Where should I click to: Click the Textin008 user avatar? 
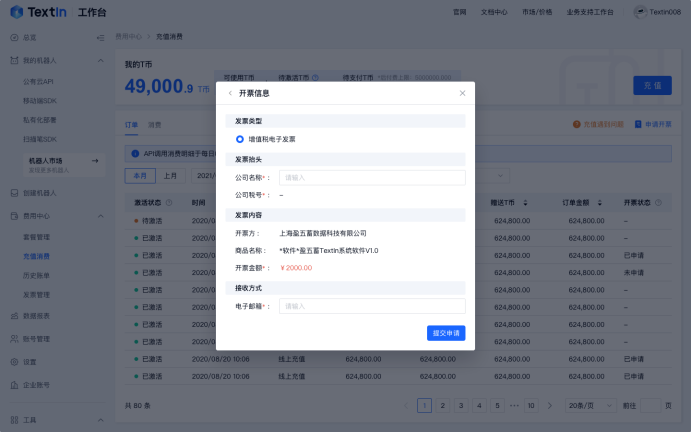(x=640, y=12)
